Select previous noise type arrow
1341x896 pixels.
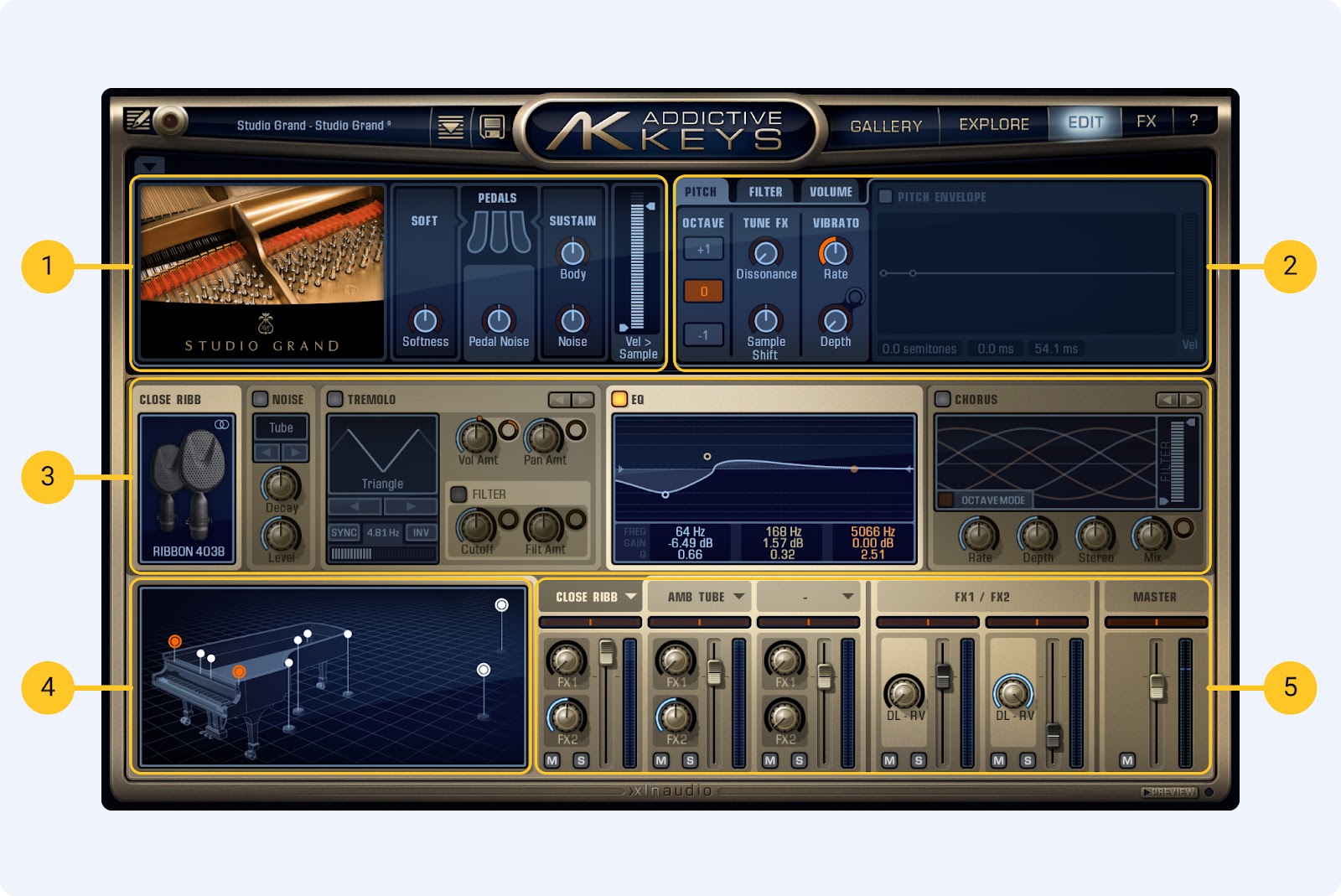[x=267, y=453]
